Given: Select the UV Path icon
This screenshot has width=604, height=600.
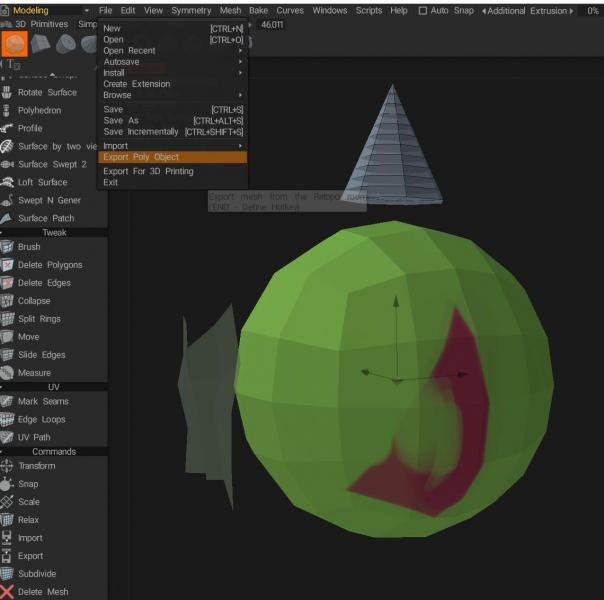Looking at the screenshot, I should point(7,437).
